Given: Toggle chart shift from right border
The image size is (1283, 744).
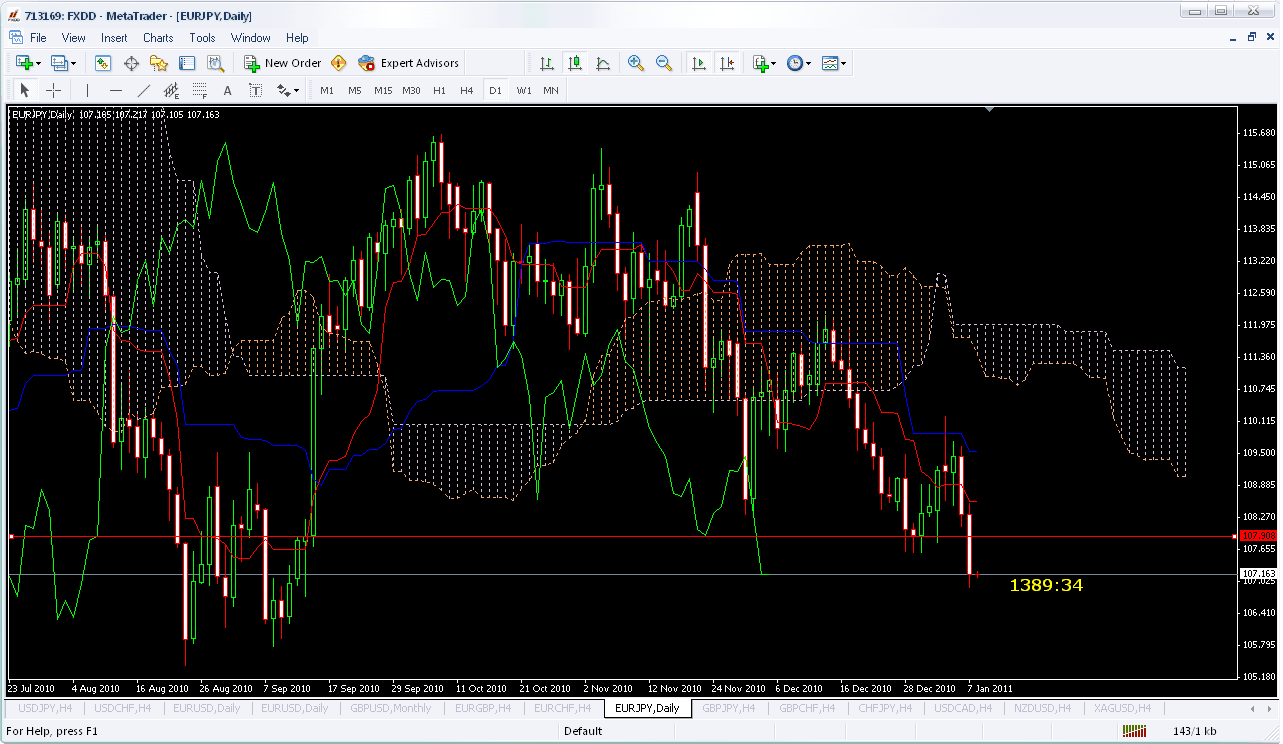Looking at the screenshot, I should (727, 63).
